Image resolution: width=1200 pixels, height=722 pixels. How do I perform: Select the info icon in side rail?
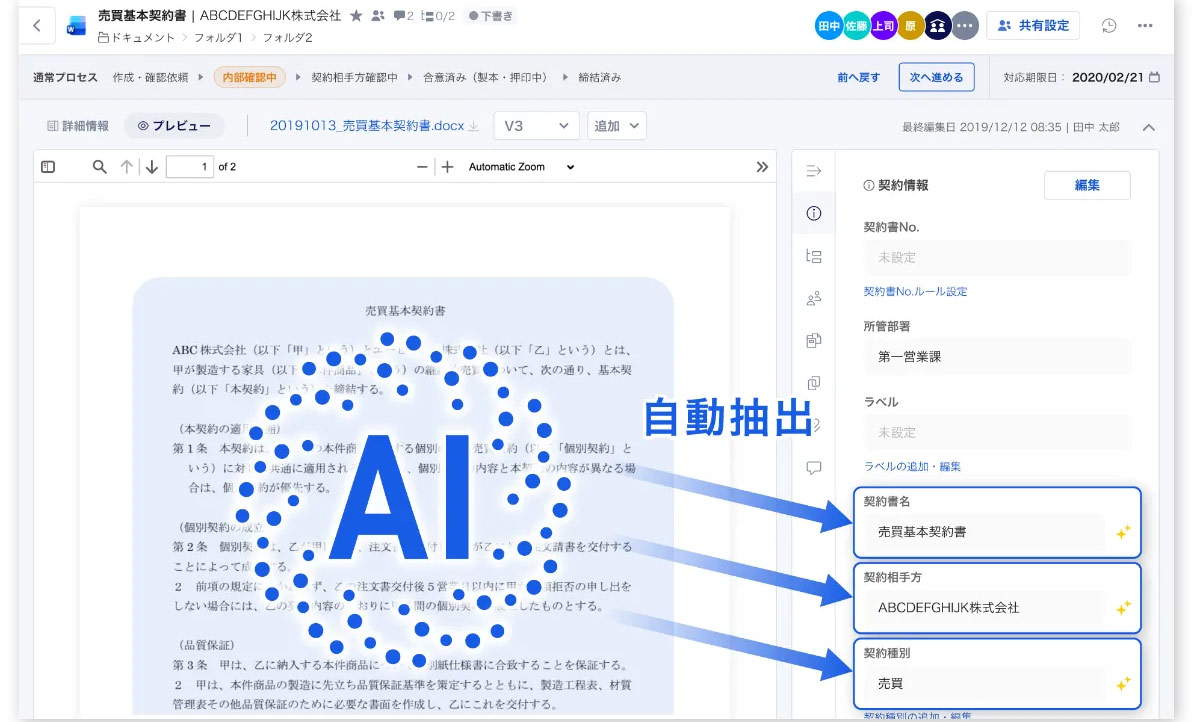point(813,213)
